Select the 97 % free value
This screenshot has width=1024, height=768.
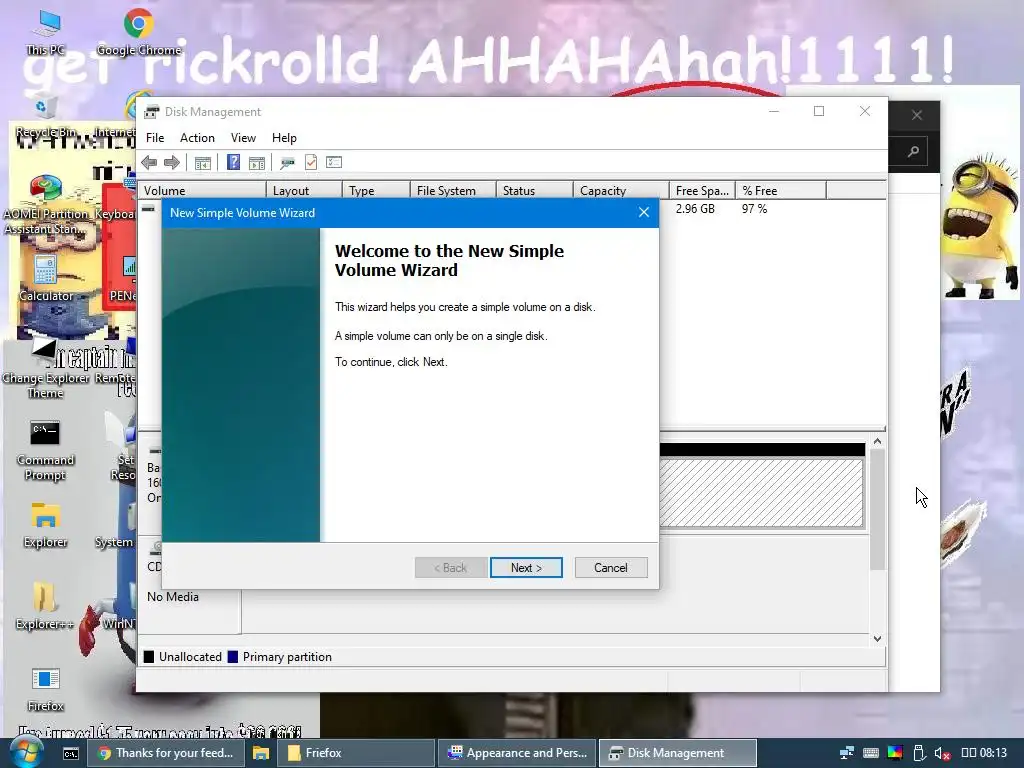(754, 209)
